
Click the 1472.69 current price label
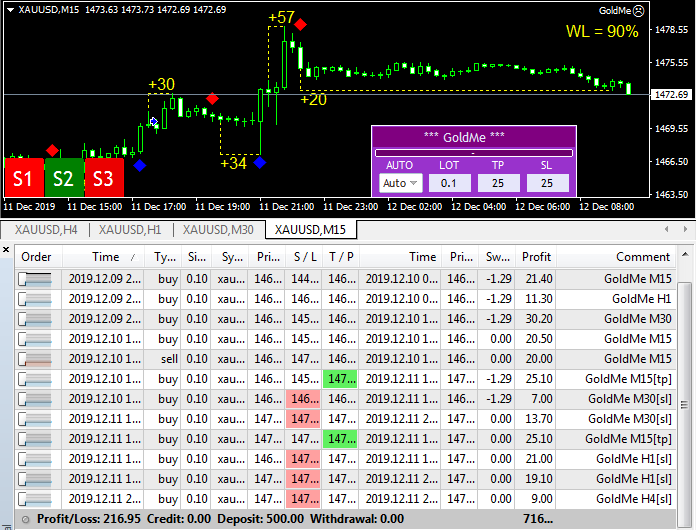(x=672, y=95)
